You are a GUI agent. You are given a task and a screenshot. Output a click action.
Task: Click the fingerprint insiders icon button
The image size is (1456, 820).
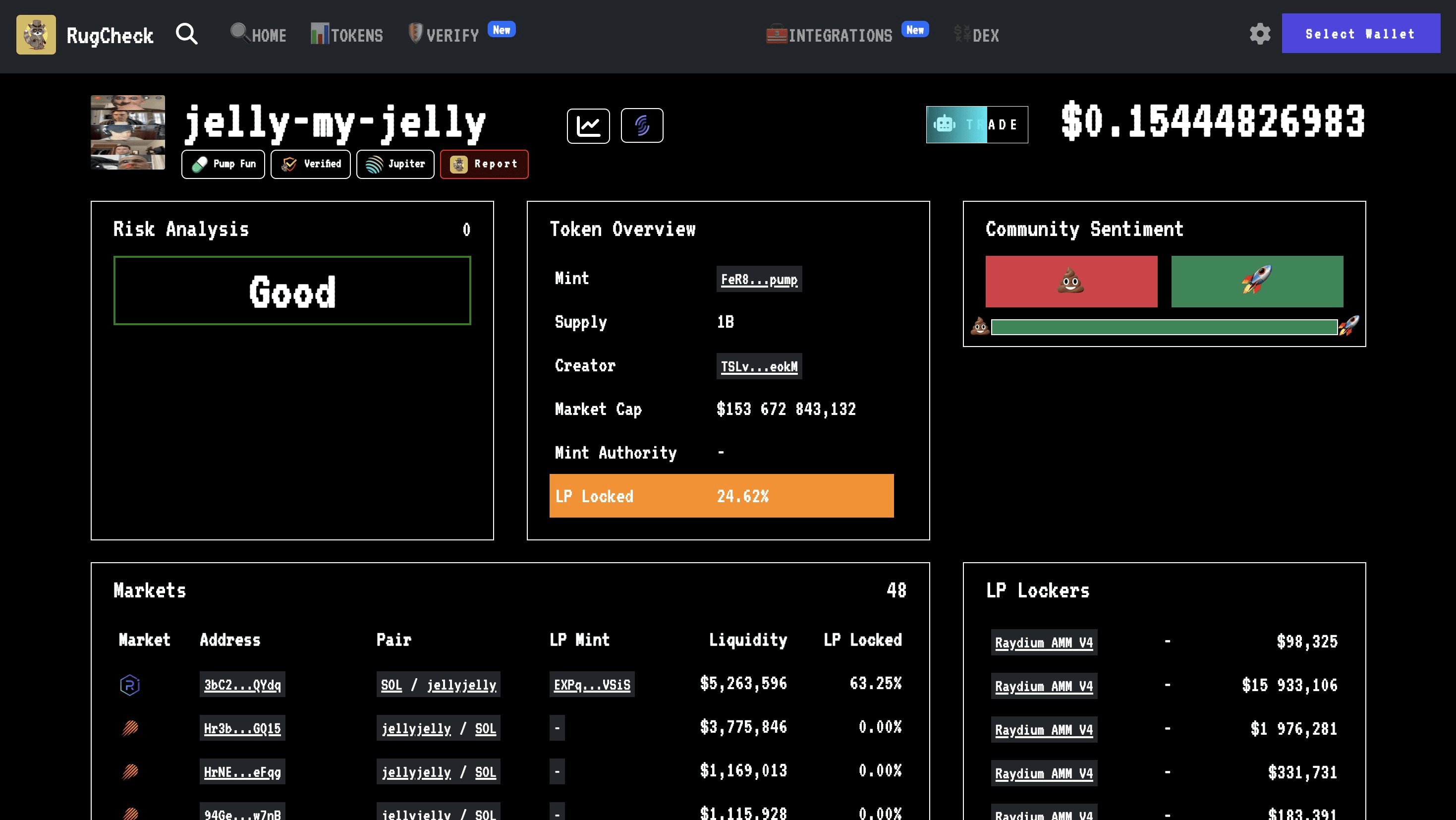(x=641, y=125)
